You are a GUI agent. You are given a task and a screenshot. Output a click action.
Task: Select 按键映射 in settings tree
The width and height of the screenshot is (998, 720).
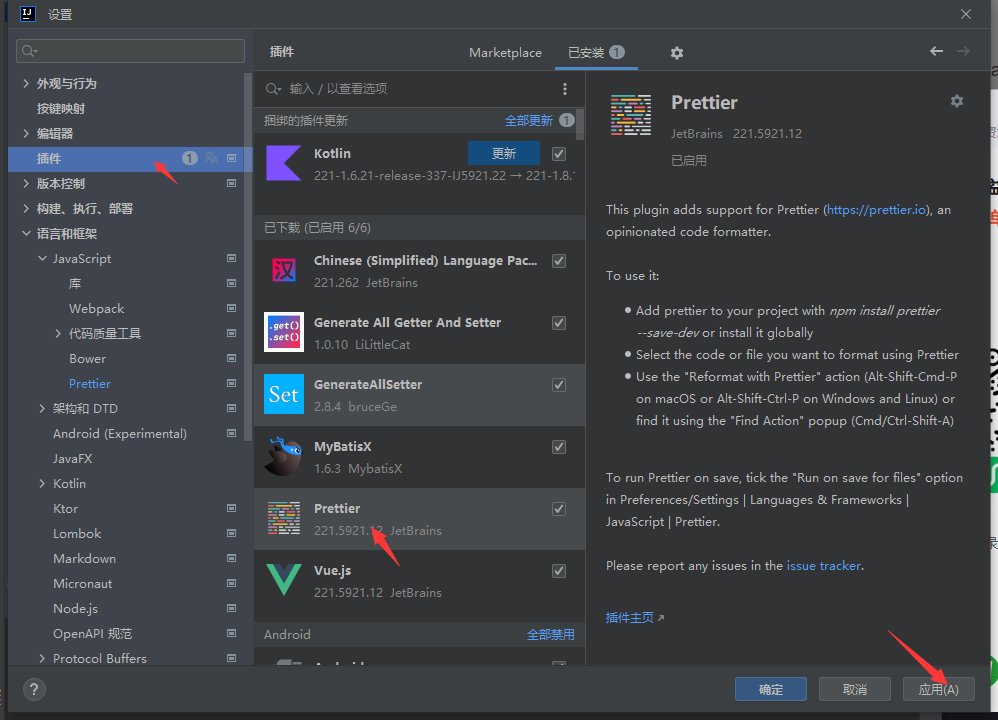(x=61, y=109)
